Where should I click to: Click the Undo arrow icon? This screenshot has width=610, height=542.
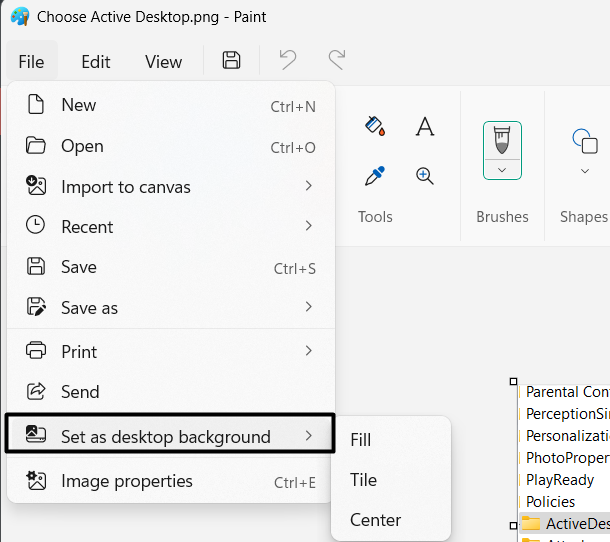[288, 61]
